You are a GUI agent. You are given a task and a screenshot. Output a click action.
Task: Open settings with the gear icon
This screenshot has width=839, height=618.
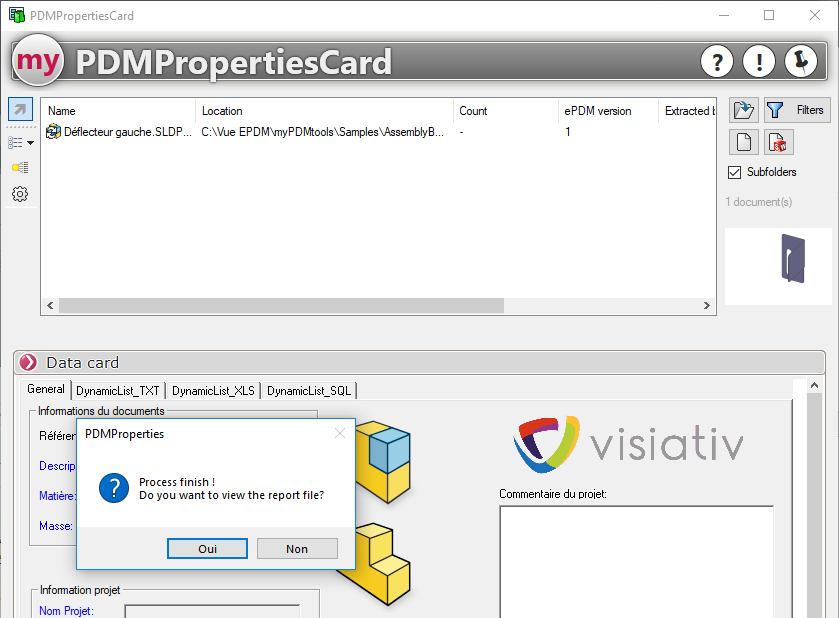[x=20, y=194]
